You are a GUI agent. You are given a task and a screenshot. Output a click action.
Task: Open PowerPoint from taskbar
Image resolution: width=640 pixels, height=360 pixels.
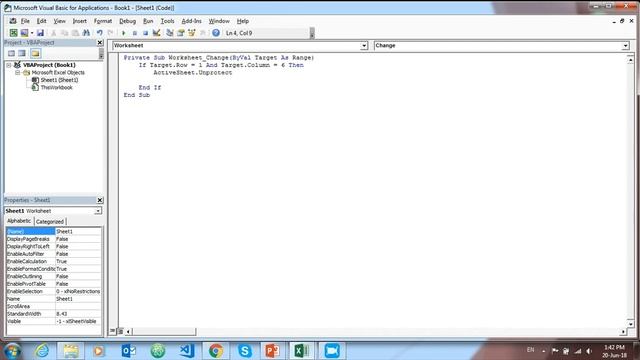pyautogui.click(x=272, y=351)
